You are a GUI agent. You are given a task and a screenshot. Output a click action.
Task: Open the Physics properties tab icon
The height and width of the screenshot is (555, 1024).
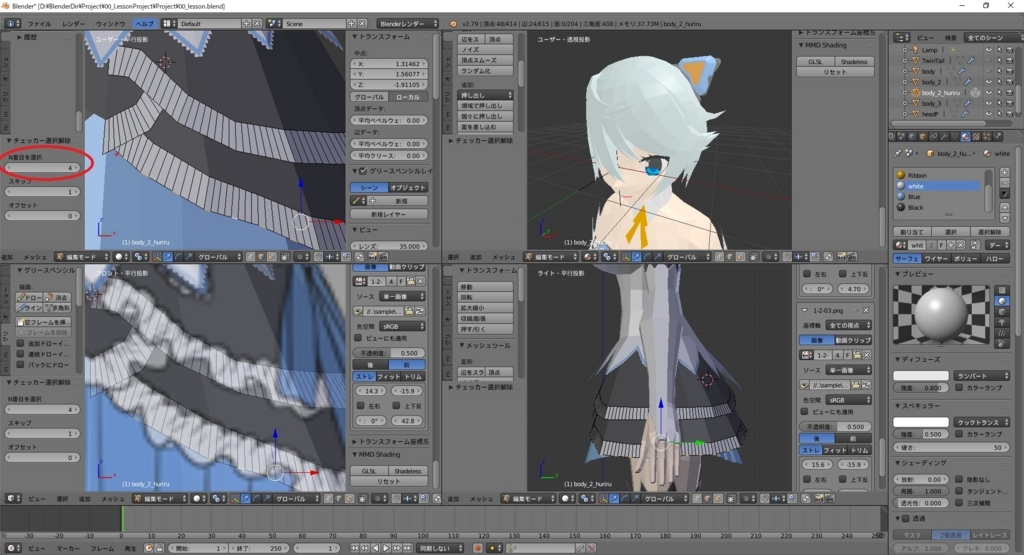pos(998,136)
